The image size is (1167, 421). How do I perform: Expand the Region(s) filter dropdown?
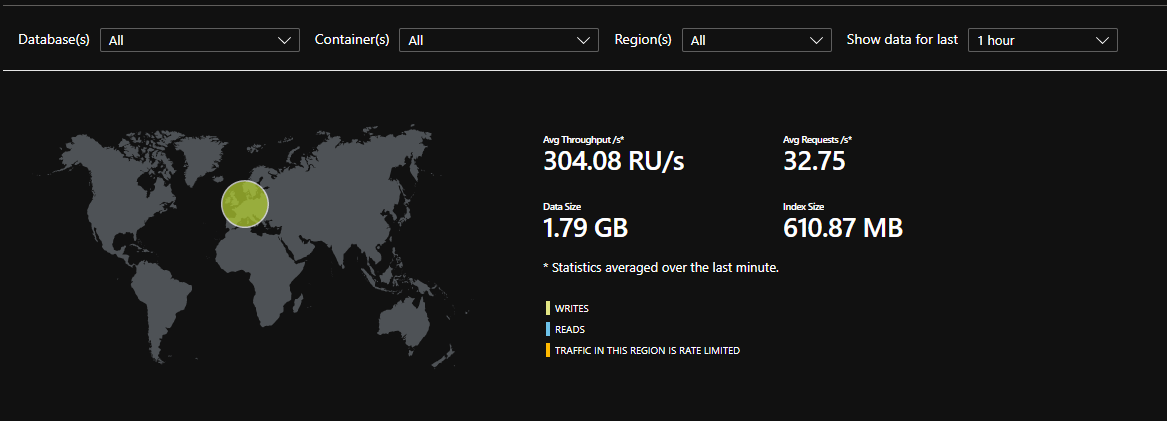coord(756,40)
